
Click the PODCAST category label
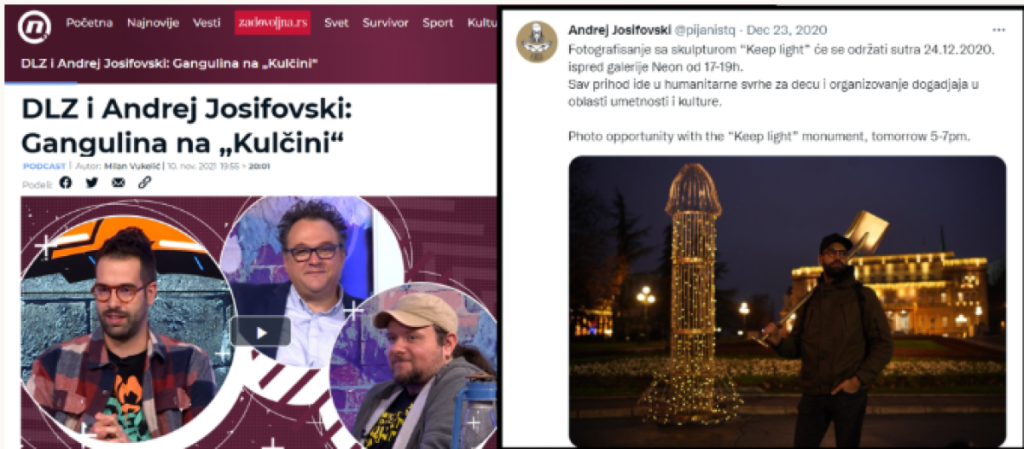[44, 166]
